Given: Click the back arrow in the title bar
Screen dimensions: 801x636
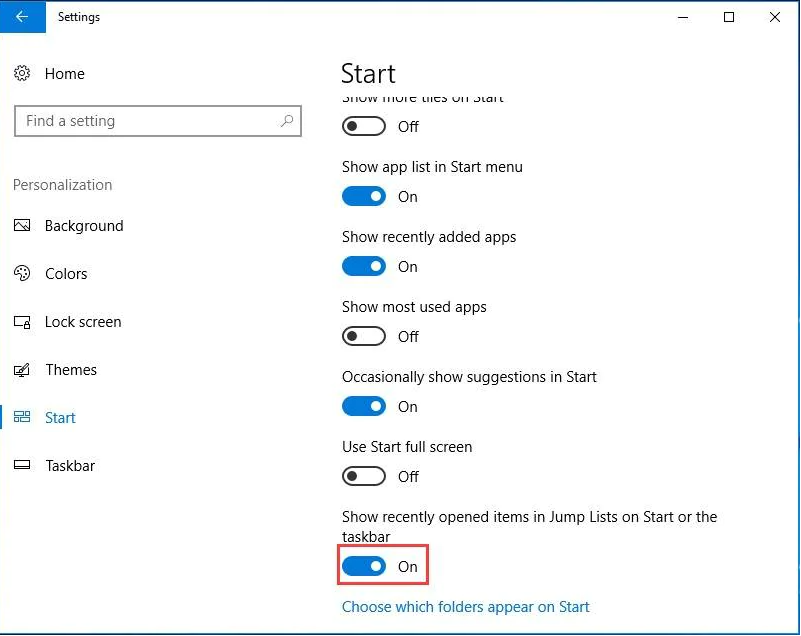Looking at the screenshot, I should 22,17.
